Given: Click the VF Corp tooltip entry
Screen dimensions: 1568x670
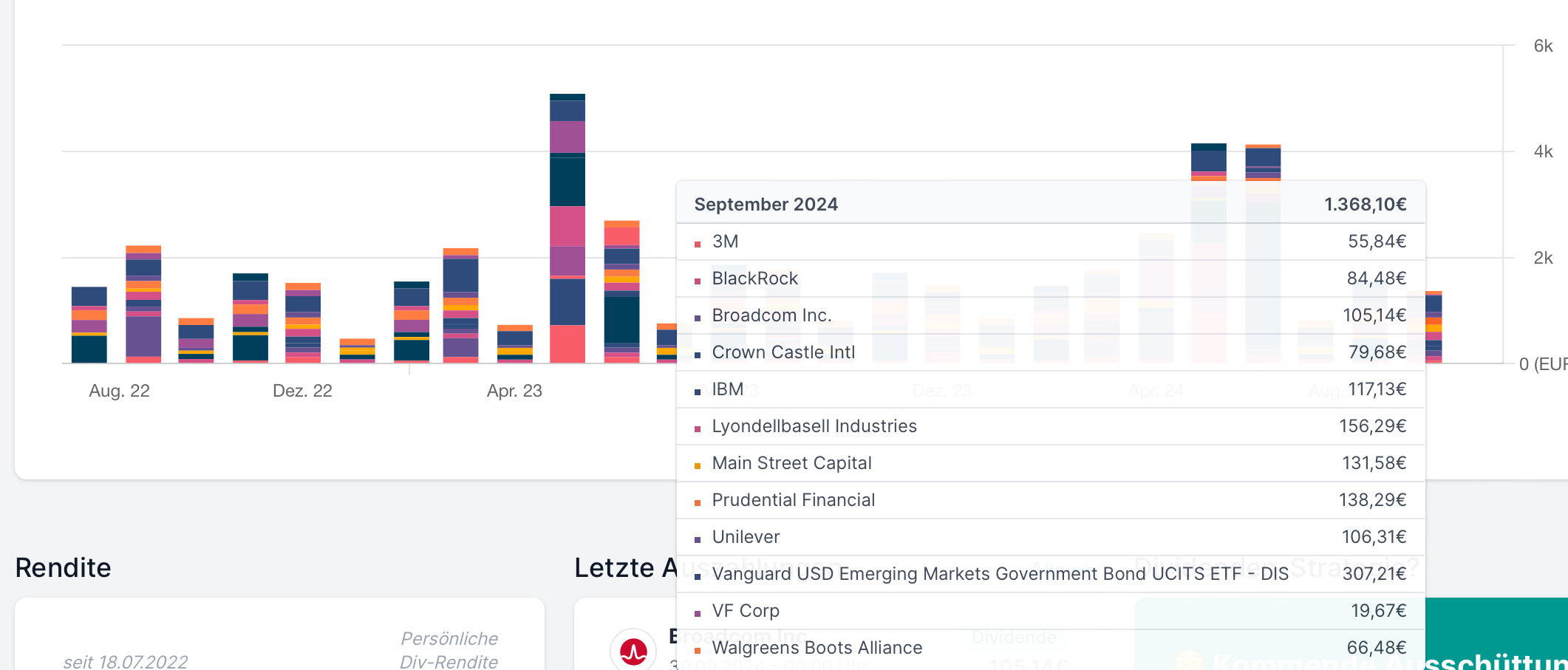Looking at the screenshot, I should click(x=1049, y=611).
